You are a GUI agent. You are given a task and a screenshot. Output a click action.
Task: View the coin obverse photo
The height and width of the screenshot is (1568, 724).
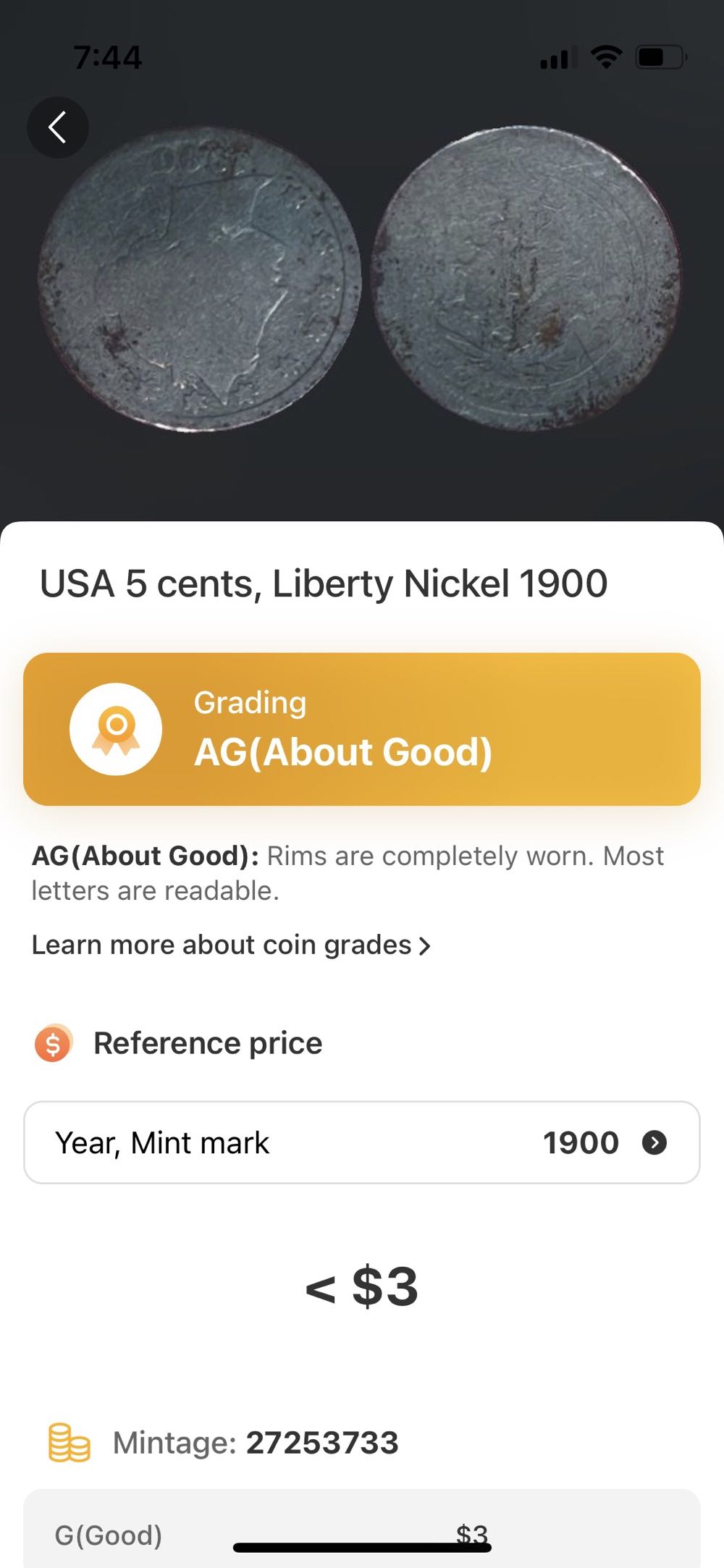199,279
